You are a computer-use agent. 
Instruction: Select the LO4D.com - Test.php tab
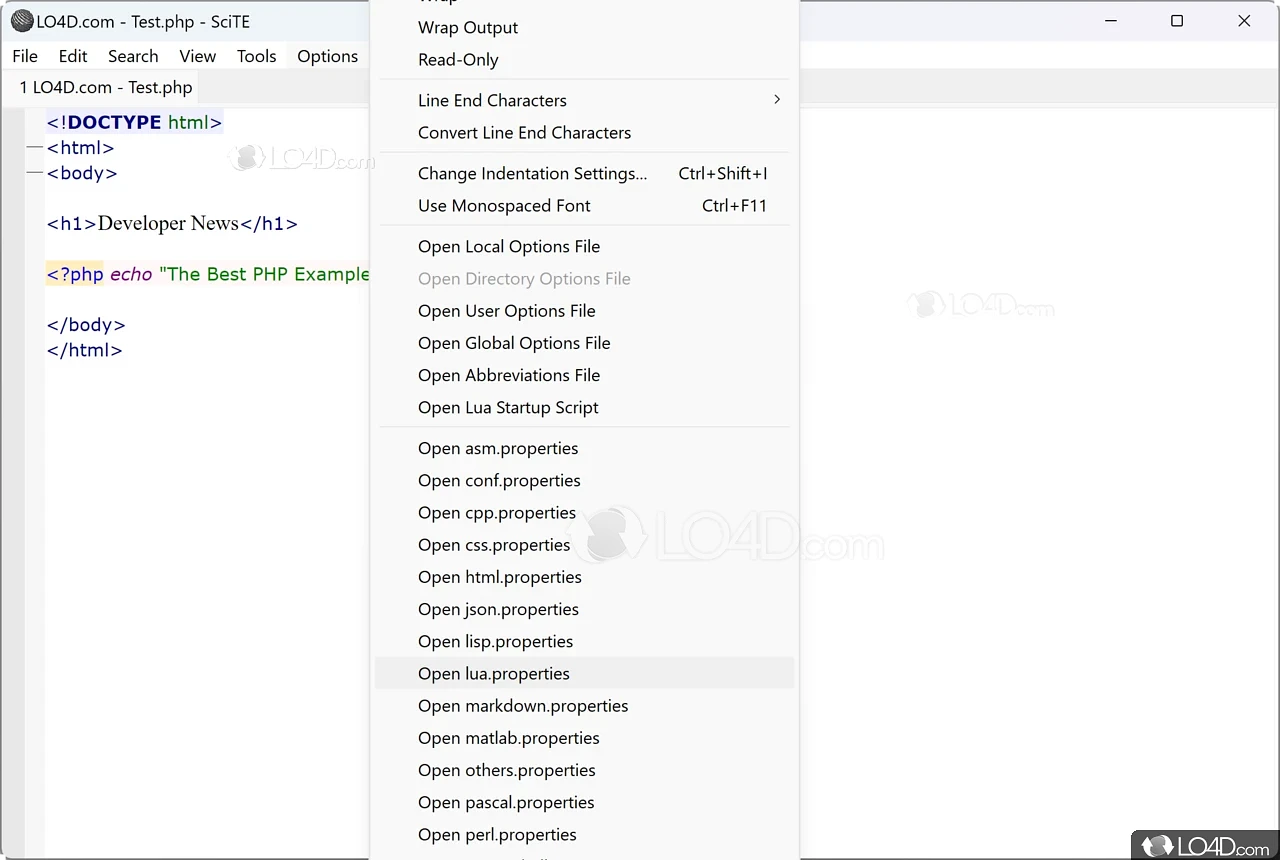pyautogui.click(x=106, y=87)
